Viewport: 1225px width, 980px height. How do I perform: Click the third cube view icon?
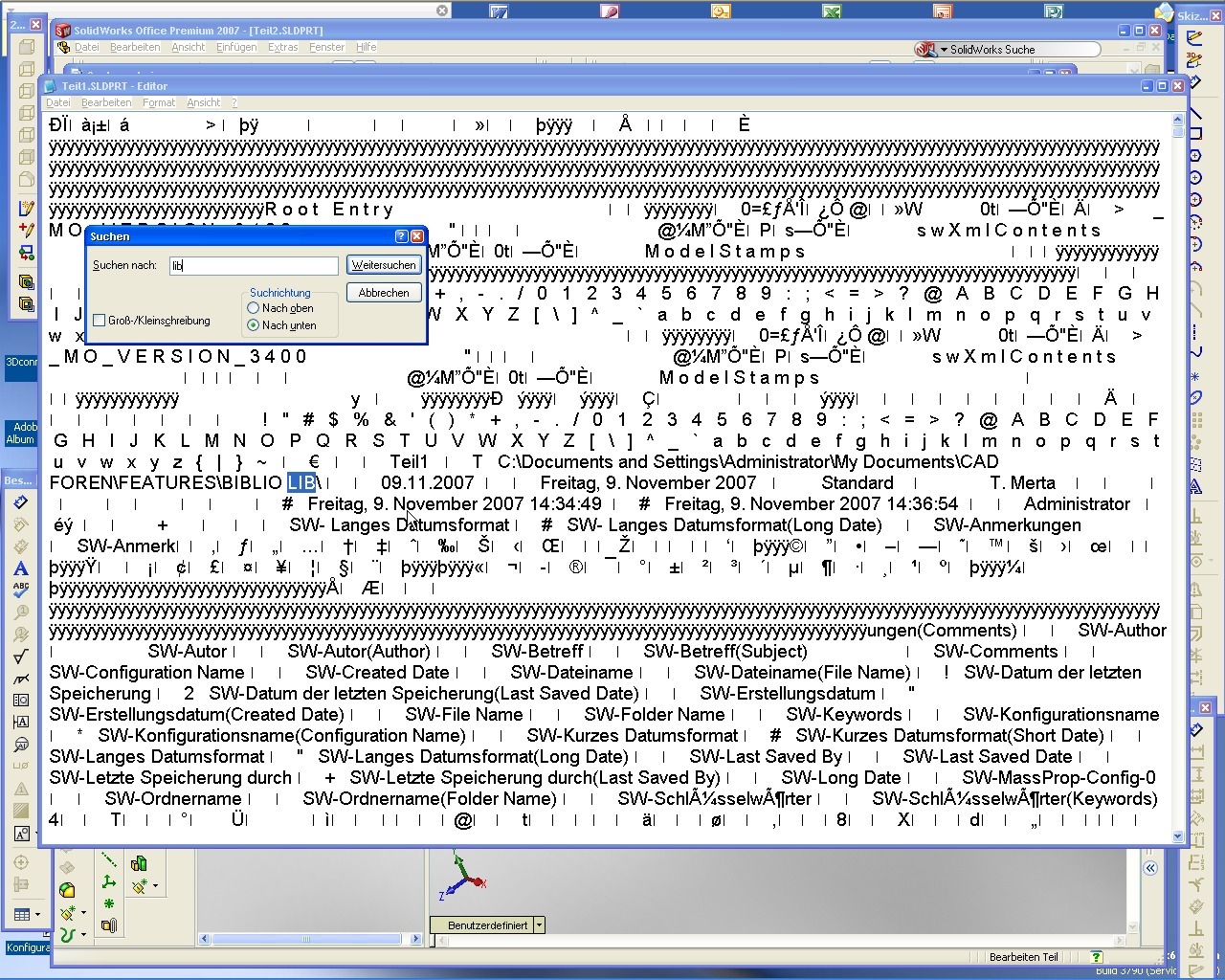[x=27, y=91]
